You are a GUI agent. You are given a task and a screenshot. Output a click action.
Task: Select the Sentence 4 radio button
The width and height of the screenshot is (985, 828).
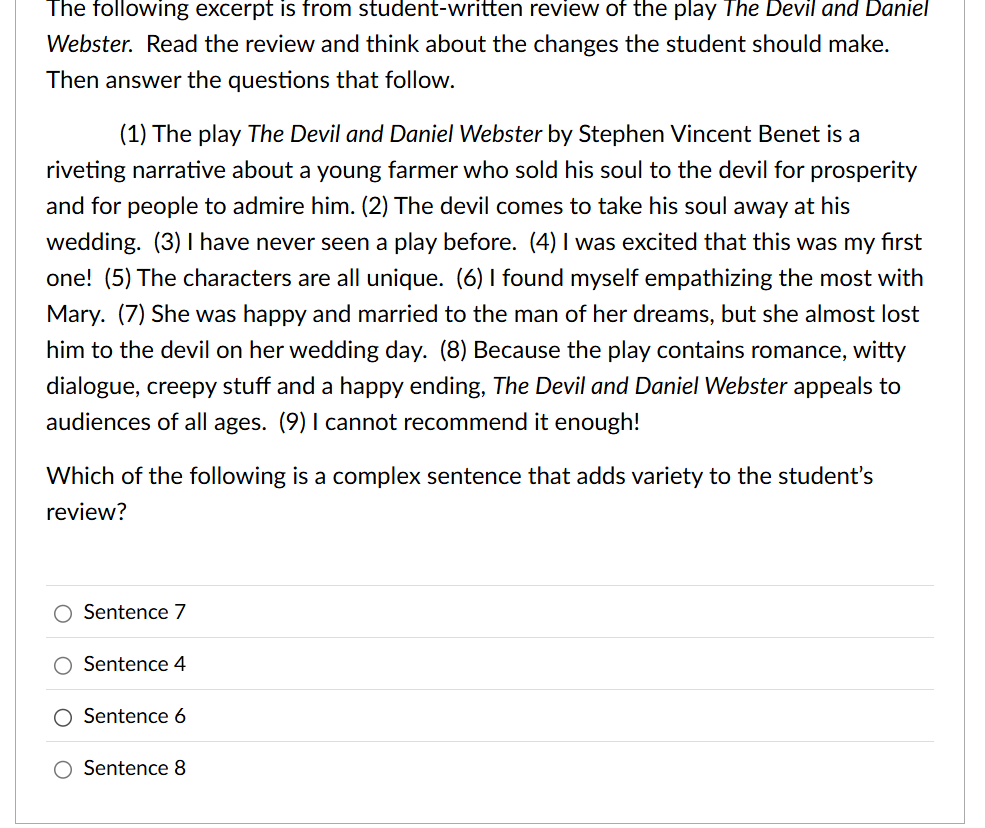coord(63,665)
